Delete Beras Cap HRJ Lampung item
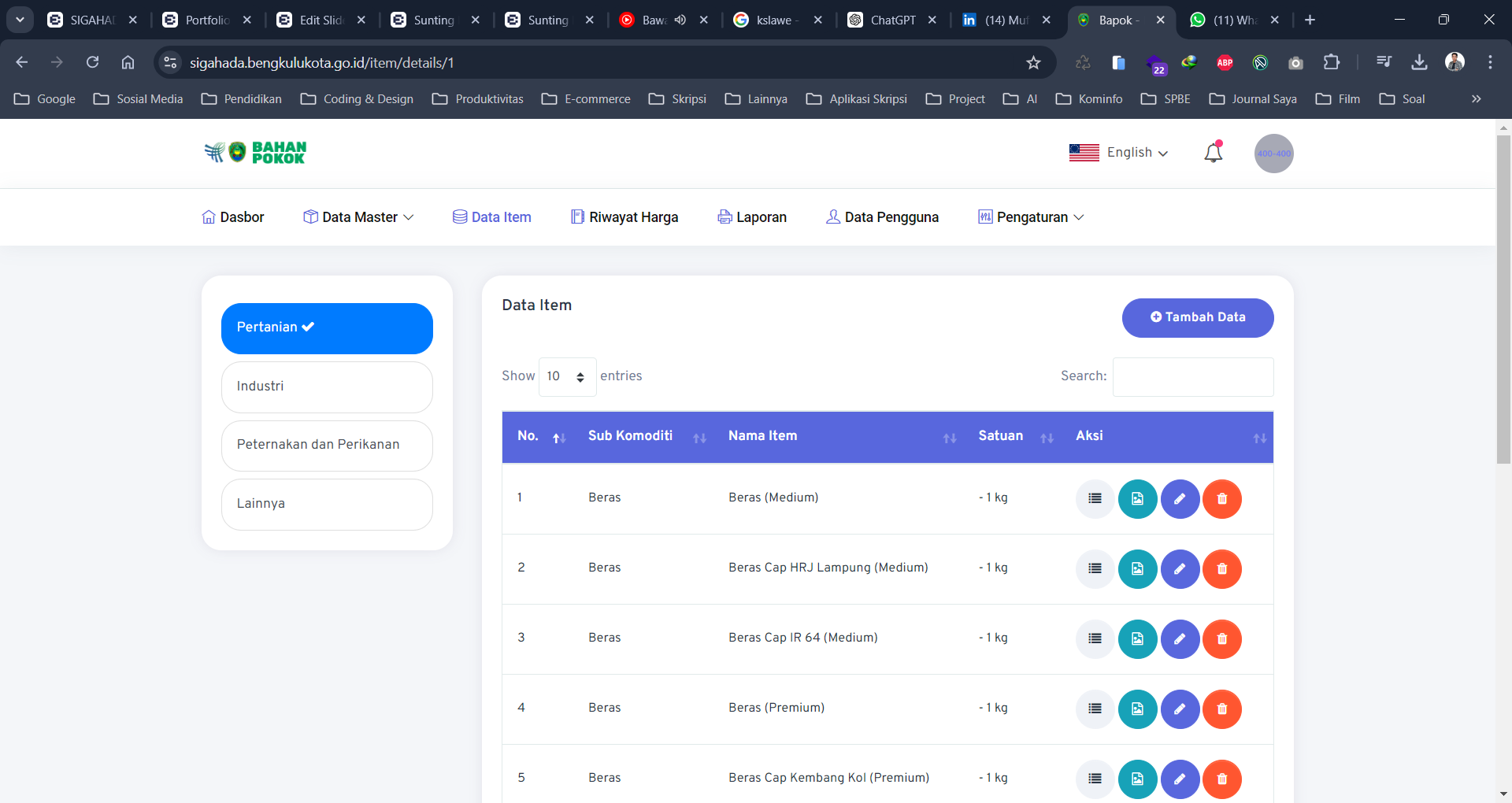1512x803 pixels. point(1222,568)
